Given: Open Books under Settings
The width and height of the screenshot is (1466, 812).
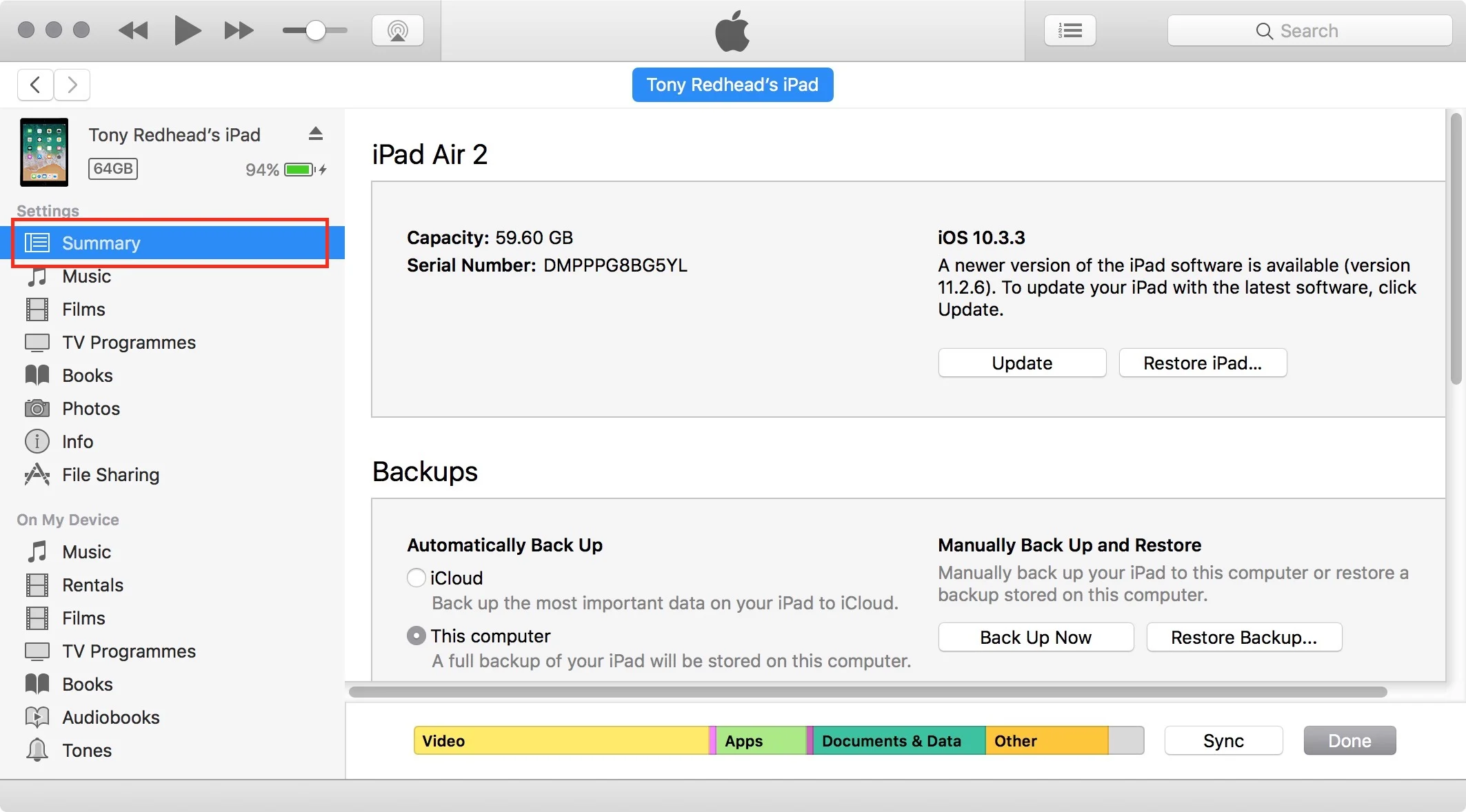Looking at the screenshot, I should [x=172, y=376].
